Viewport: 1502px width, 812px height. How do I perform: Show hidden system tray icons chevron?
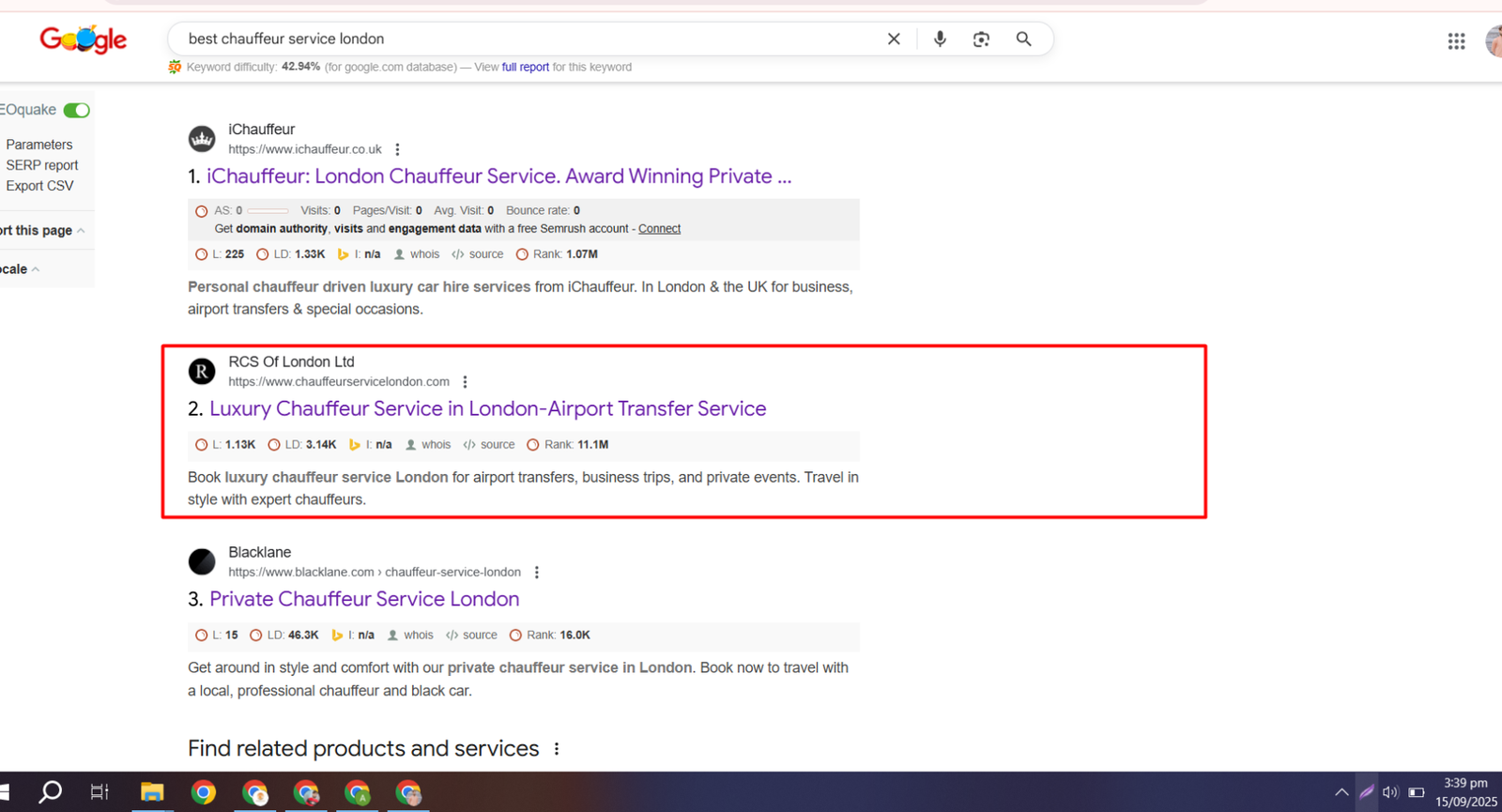(1341, 792)
